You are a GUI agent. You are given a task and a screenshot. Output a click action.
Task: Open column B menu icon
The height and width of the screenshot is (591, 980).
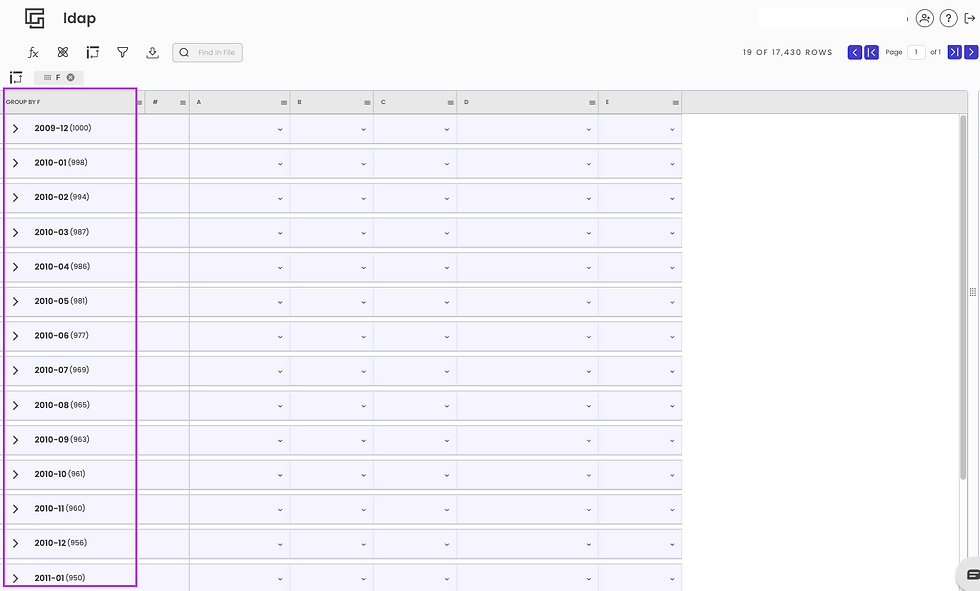tap(368, 102)
